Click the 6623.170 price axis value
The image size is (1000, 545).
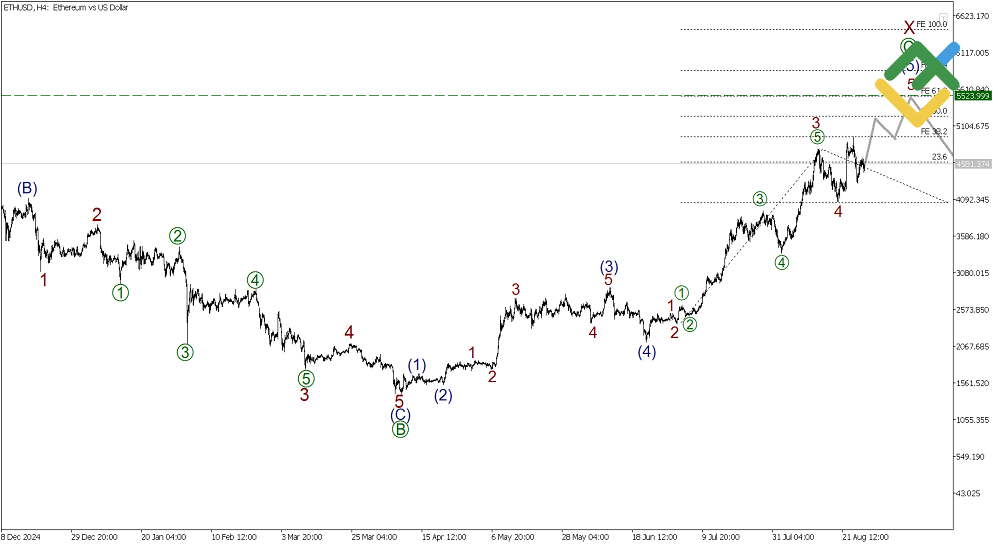point(973,17)
